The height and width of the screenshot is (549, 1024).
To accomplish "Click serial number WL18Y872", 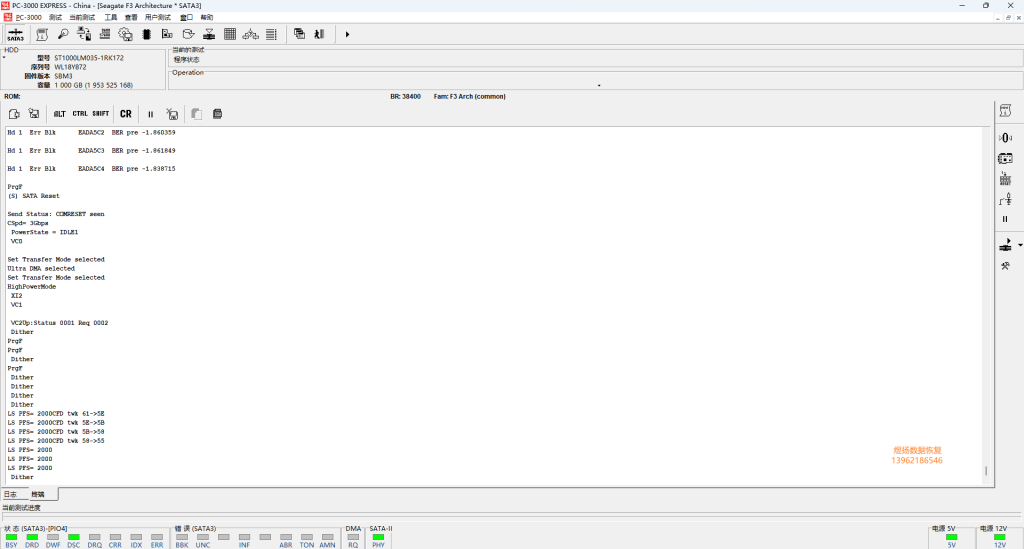I will (71, 67).
